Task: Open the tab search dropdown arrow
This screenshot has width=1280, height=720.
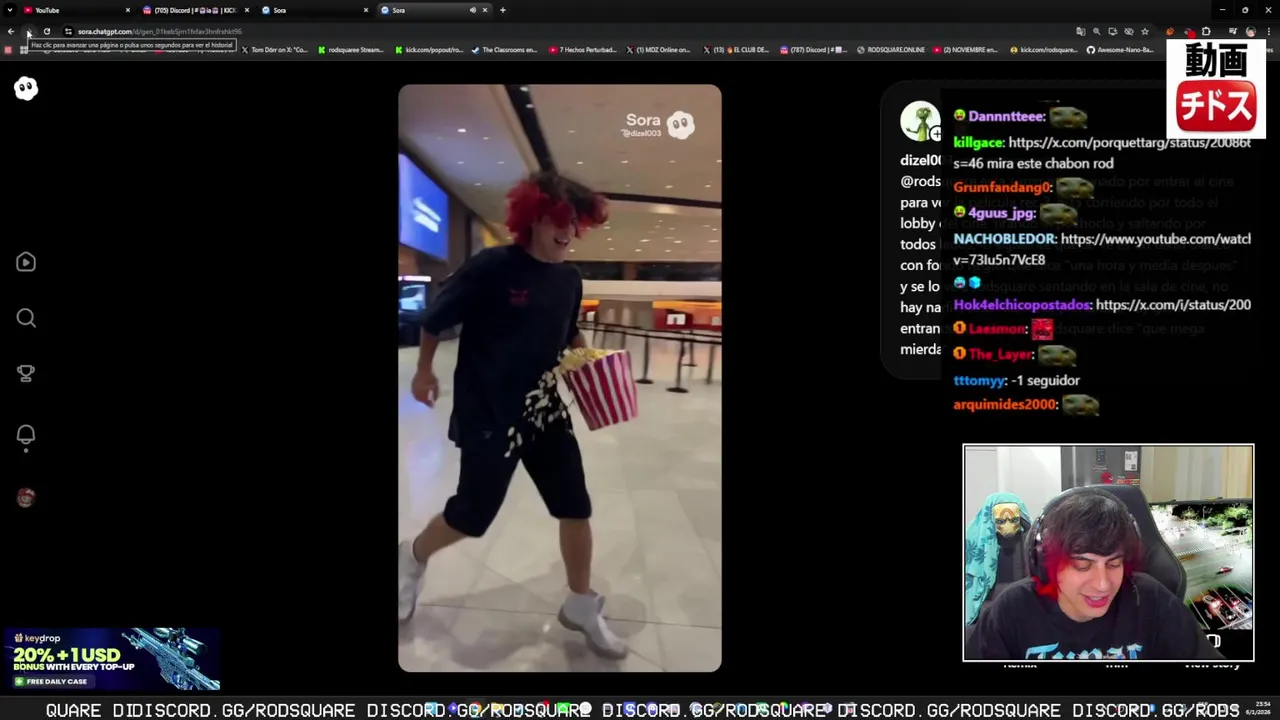Action: click(x=10, y=10)
